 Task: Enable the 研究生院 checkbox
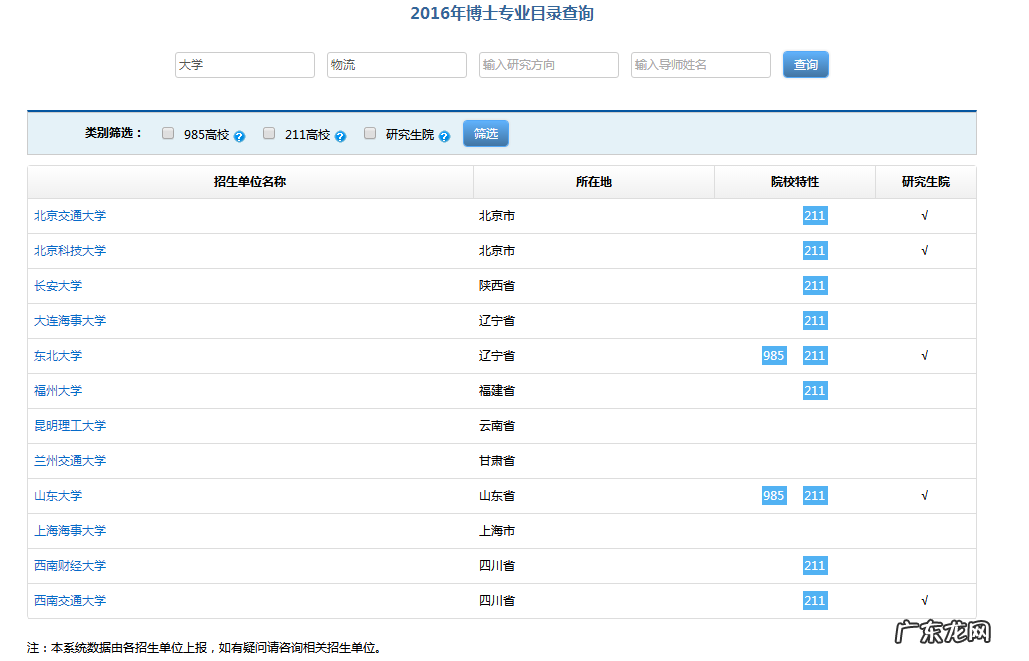[x=369, y=131]
